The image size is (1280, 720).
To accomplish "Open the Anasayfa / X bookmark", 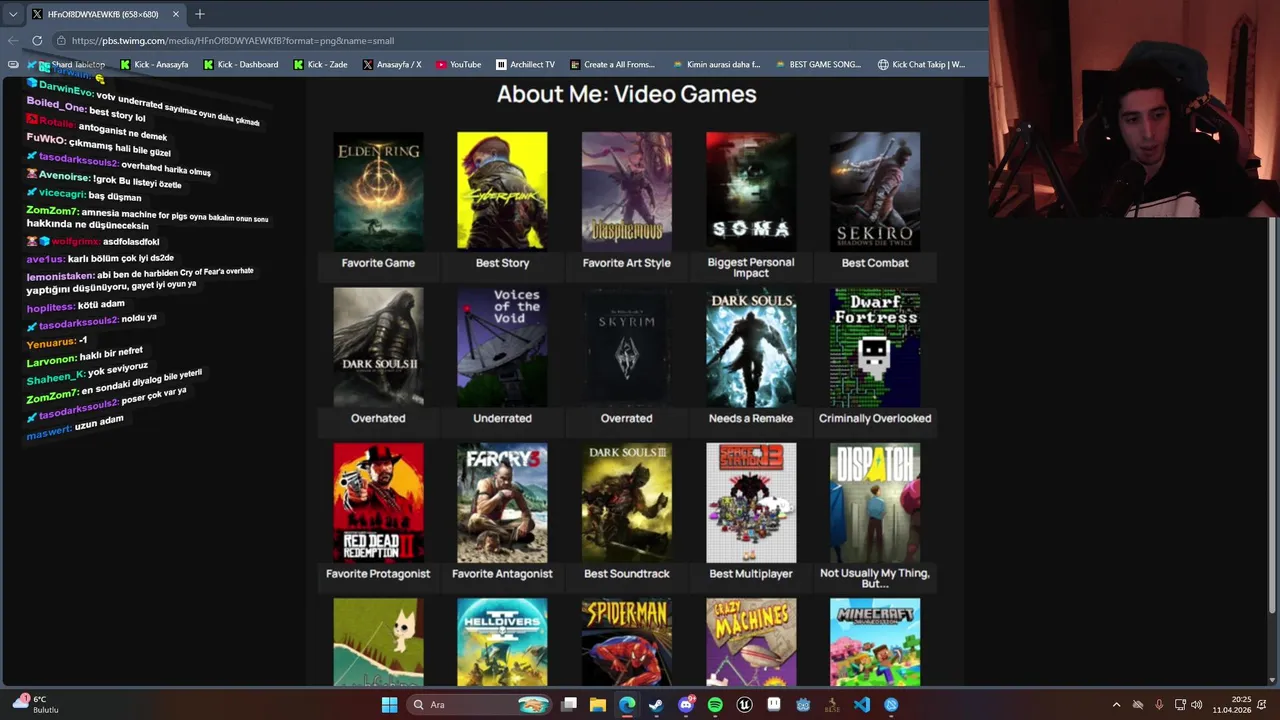I will click(391, 64).
